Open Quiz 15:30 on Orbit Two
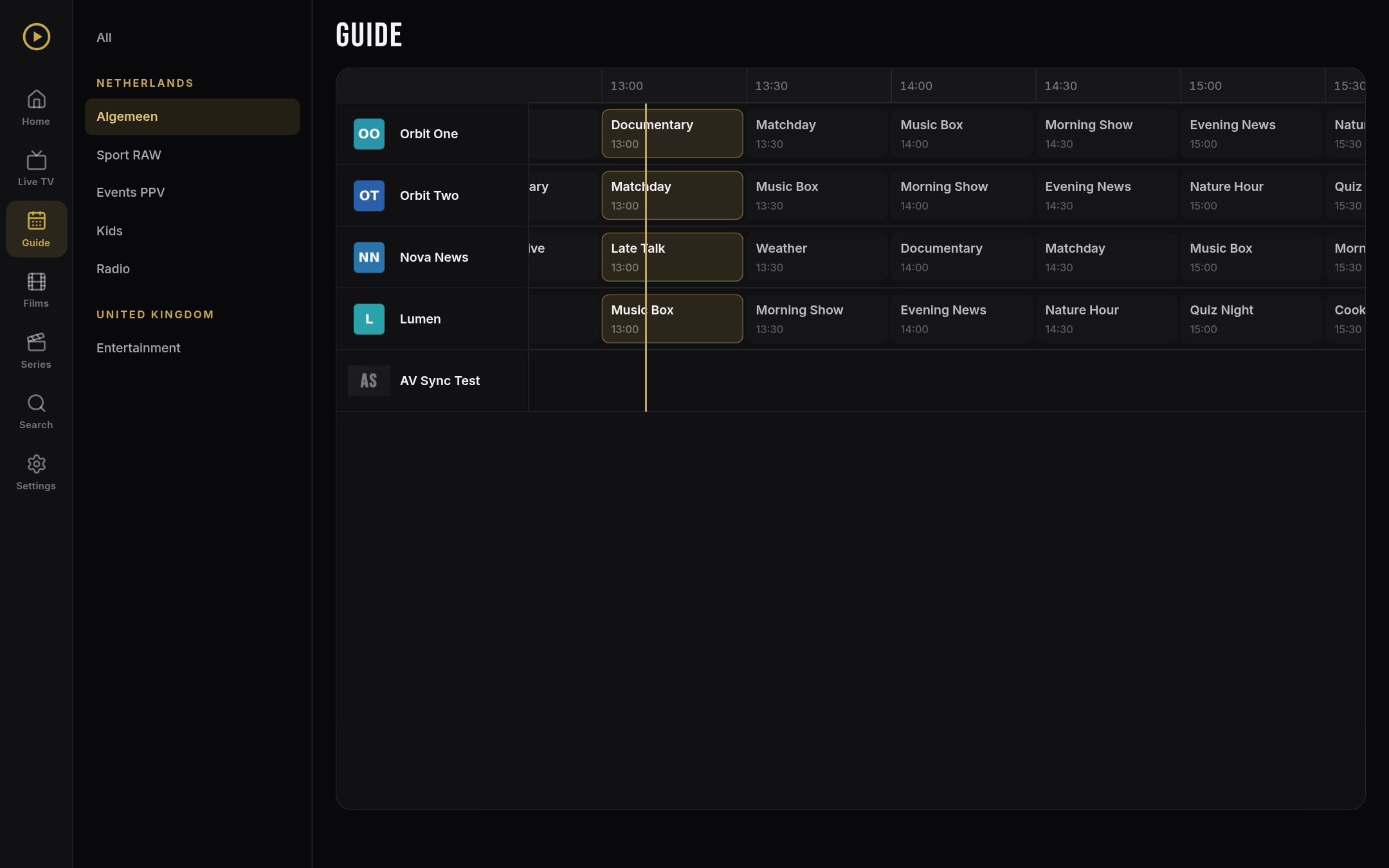The height and width of the screenshot is (868, 1389). [1345, 195]
